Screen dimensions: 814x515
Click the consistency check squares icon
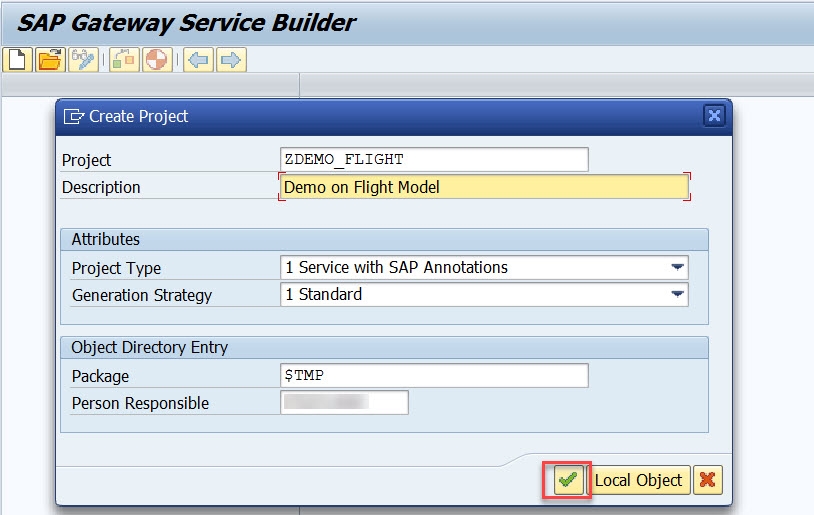tap(124, 60)
